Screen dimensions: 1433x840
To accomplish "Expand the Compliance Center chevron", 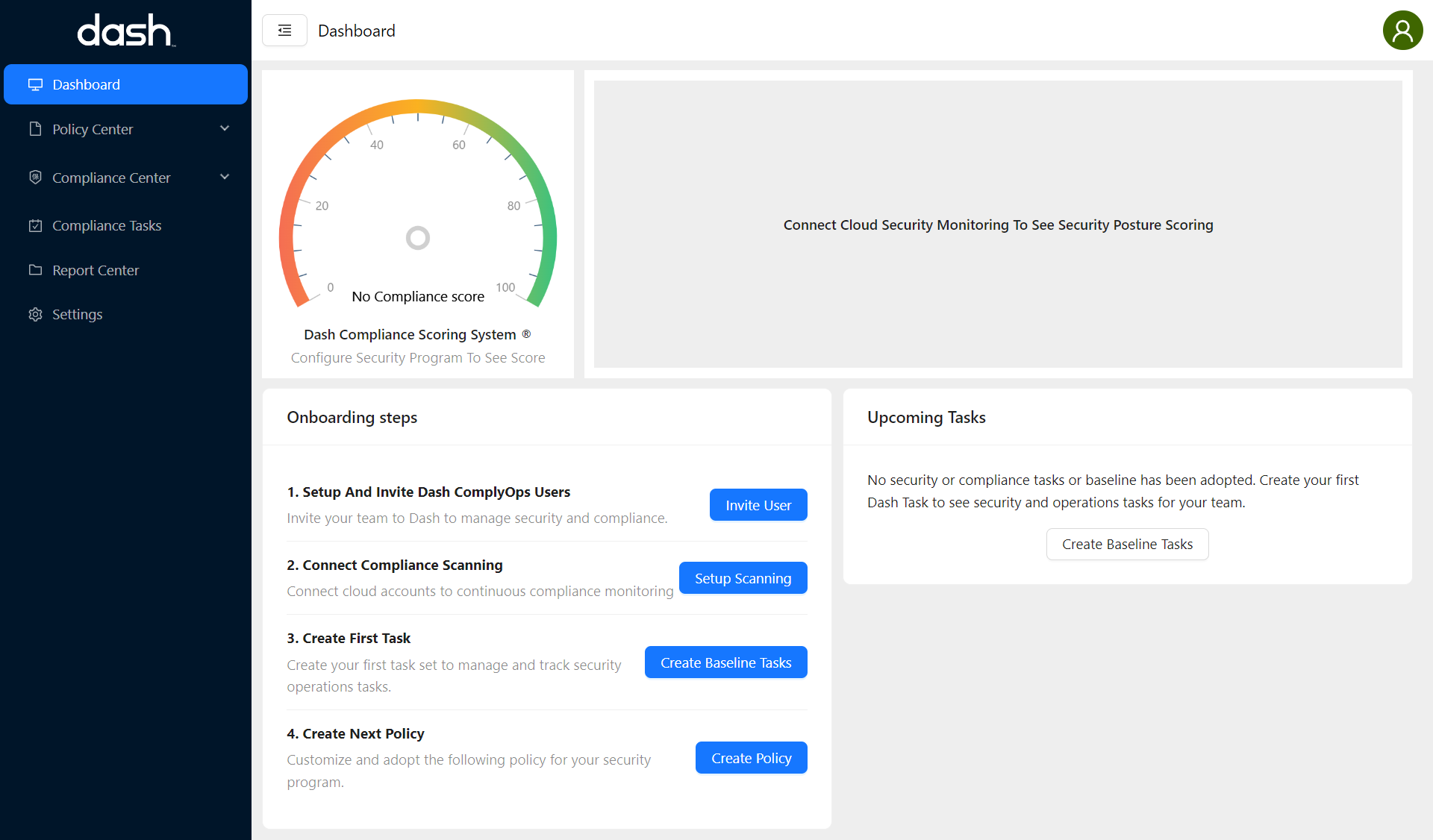I will pyautogui.click(x=225, y=177).
